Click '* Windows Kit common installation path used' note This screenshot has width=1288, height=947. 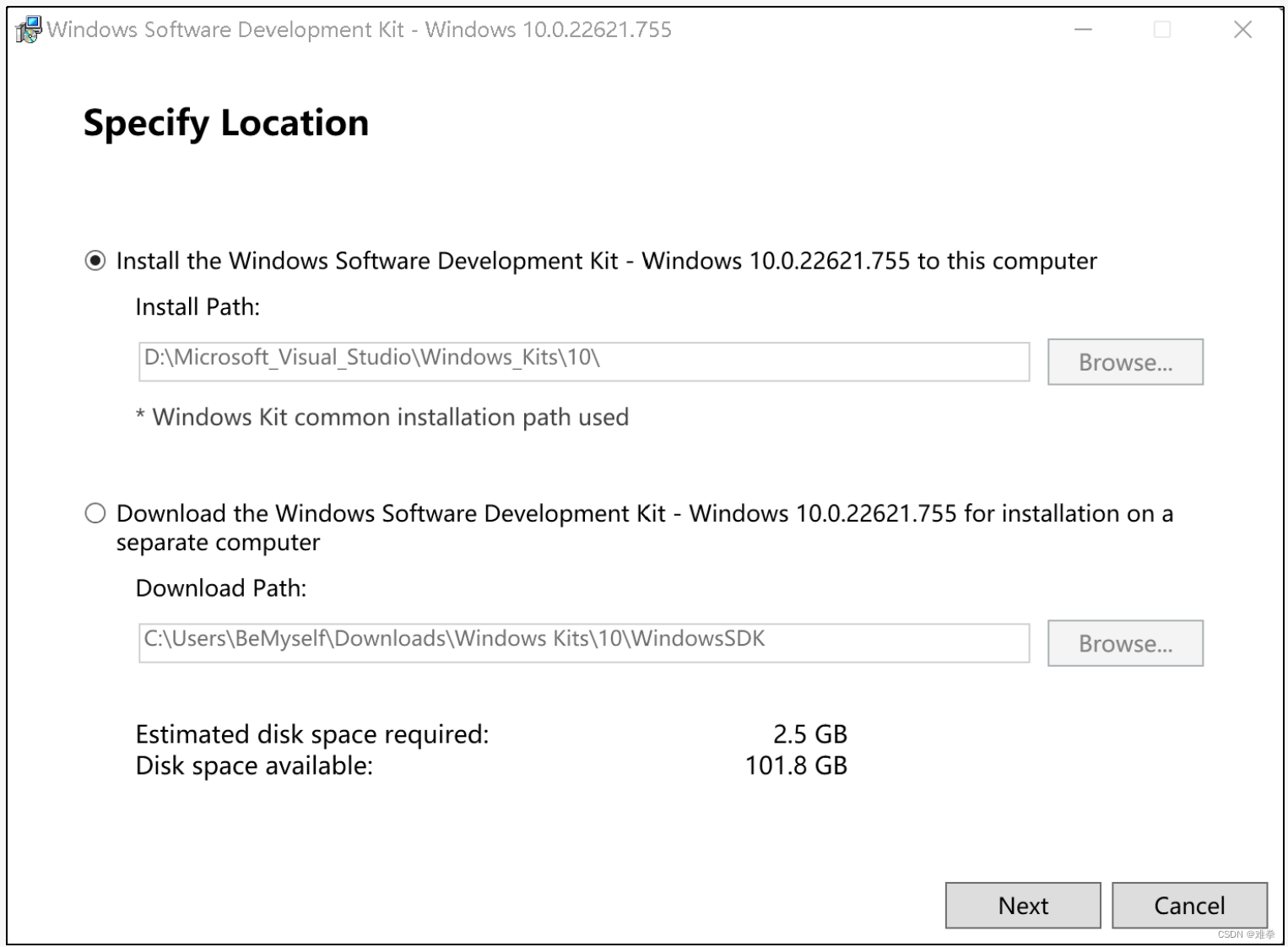[x=382, y=418]
